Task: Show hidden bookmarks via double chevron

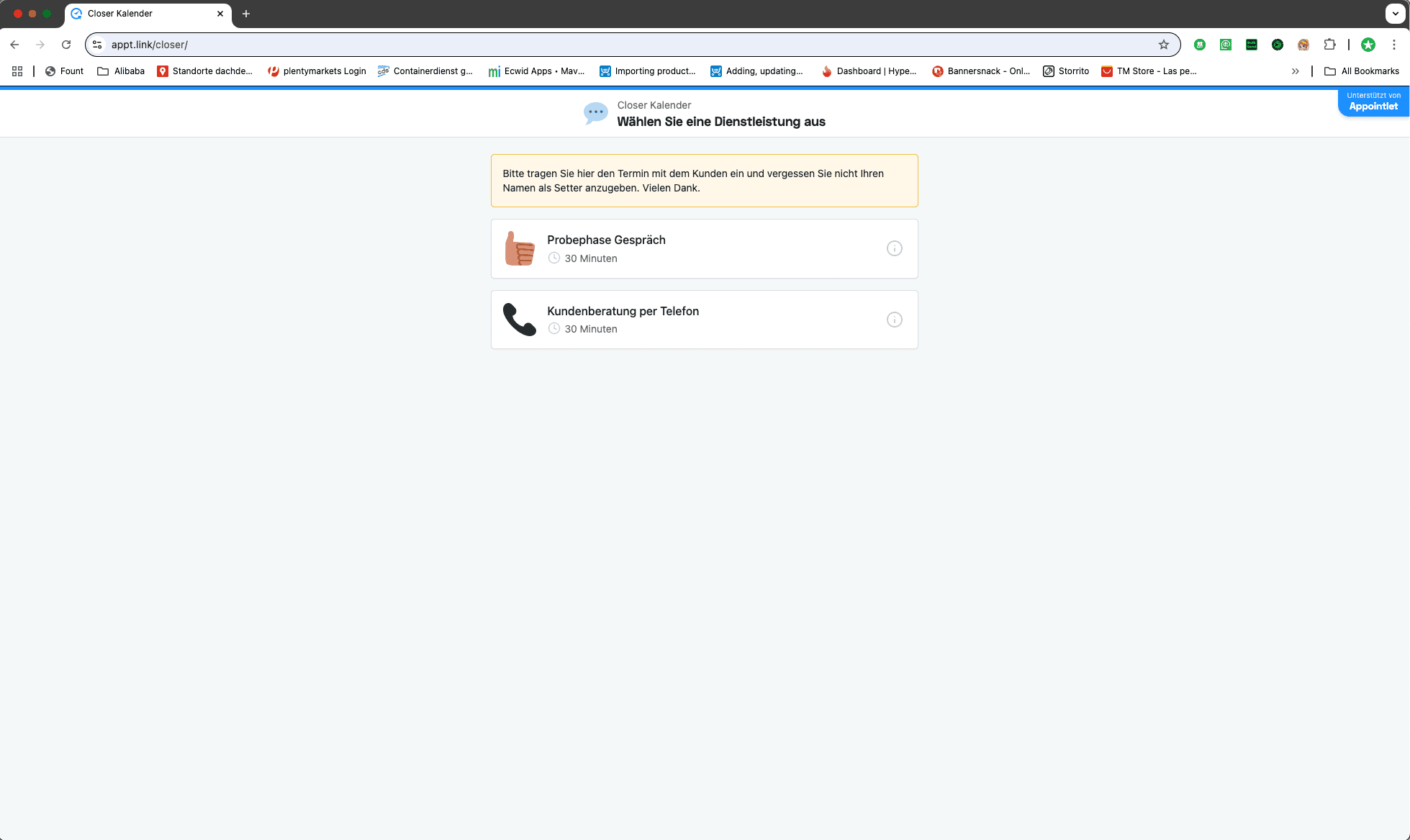Action: (x=1295, y=71)
